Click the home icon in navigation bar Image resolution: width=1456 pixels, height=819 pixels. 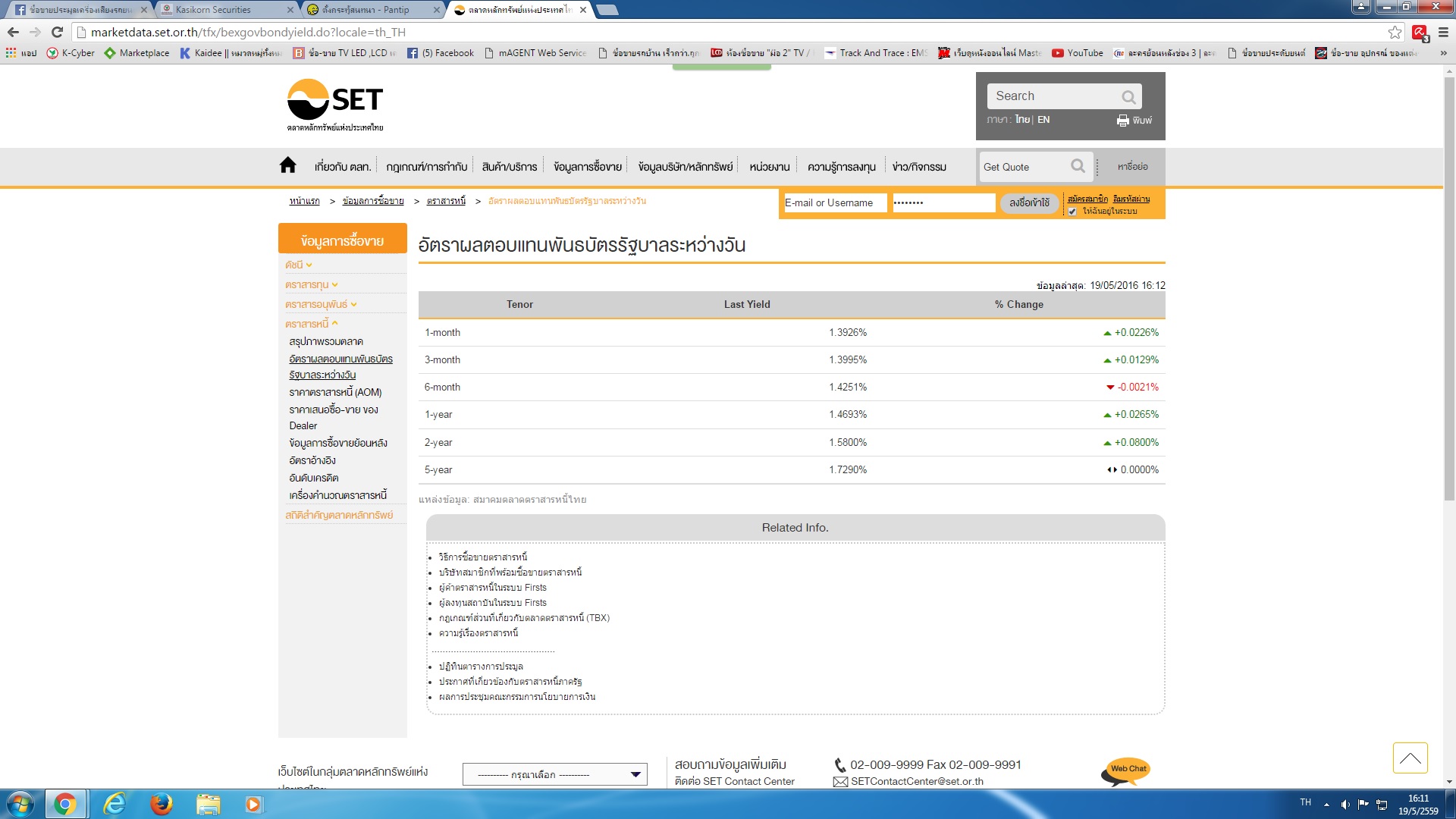(x=287, y=165)
